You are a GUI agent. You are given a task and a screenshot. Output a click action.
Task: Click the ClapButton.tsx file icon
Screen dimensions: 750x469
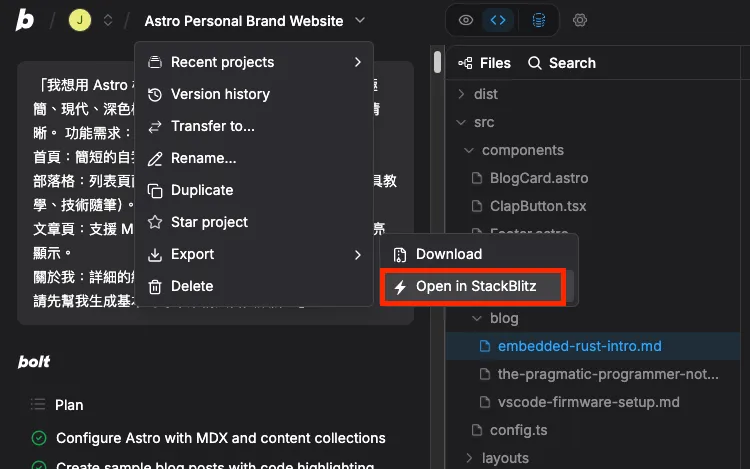(477, 206)
